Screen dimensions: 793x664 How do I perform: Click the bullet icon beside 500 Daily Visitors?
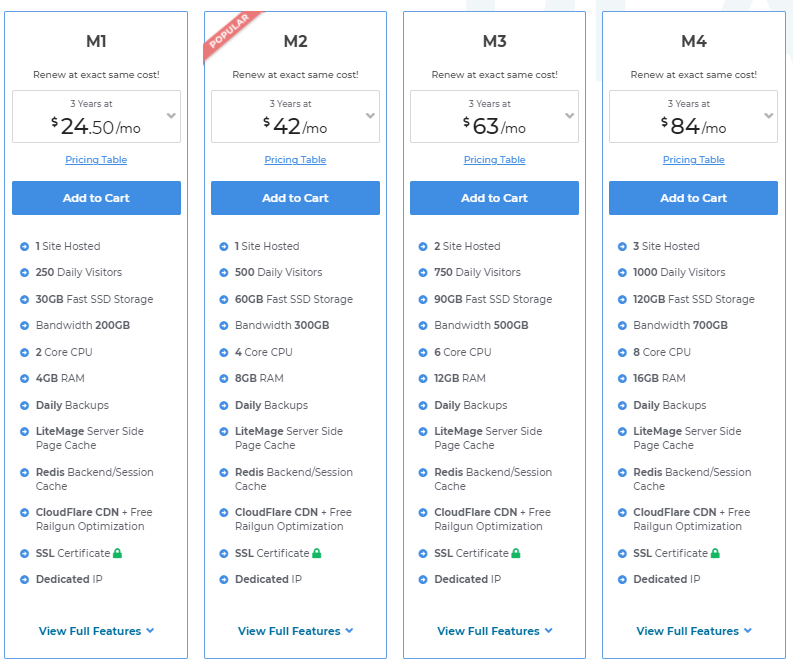pyautogui.click(x=224, y=273)
